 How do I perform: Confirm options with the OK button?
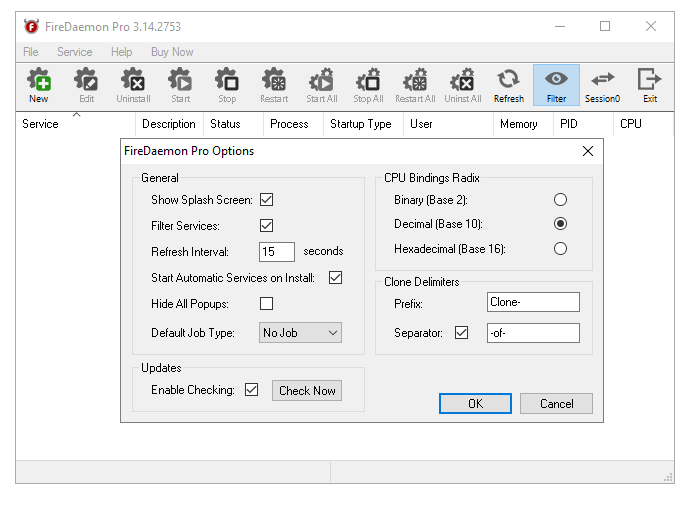(x=475, y=404)
